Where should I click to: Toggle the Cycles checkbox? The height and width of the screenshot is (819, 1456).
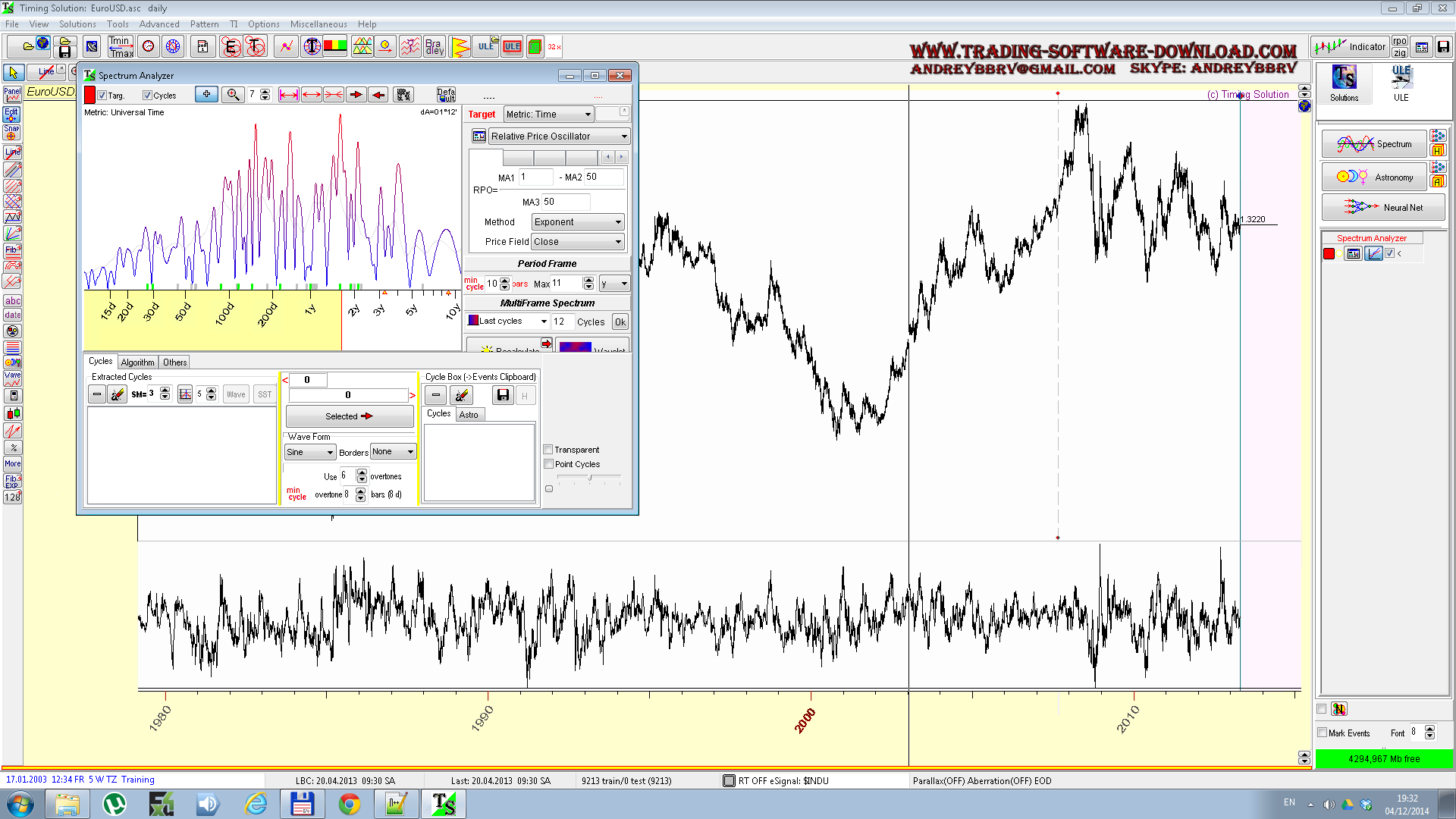[148, 96]
